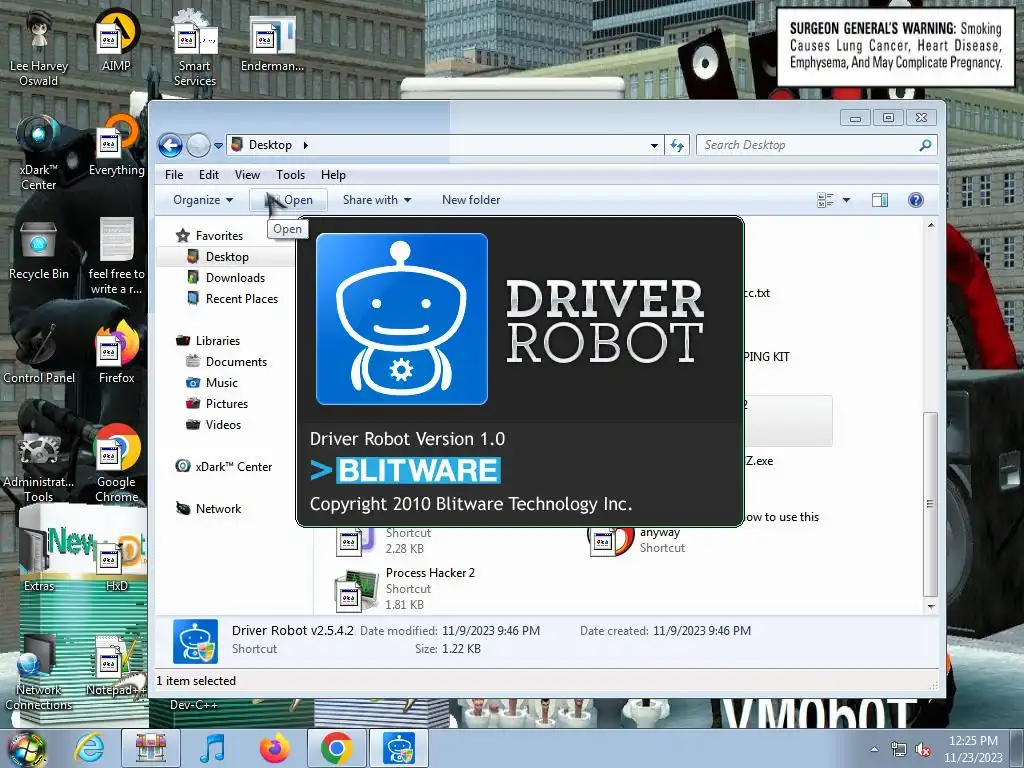Open the Help menu
Screen dimensions: 1024x768
point(333,175)
